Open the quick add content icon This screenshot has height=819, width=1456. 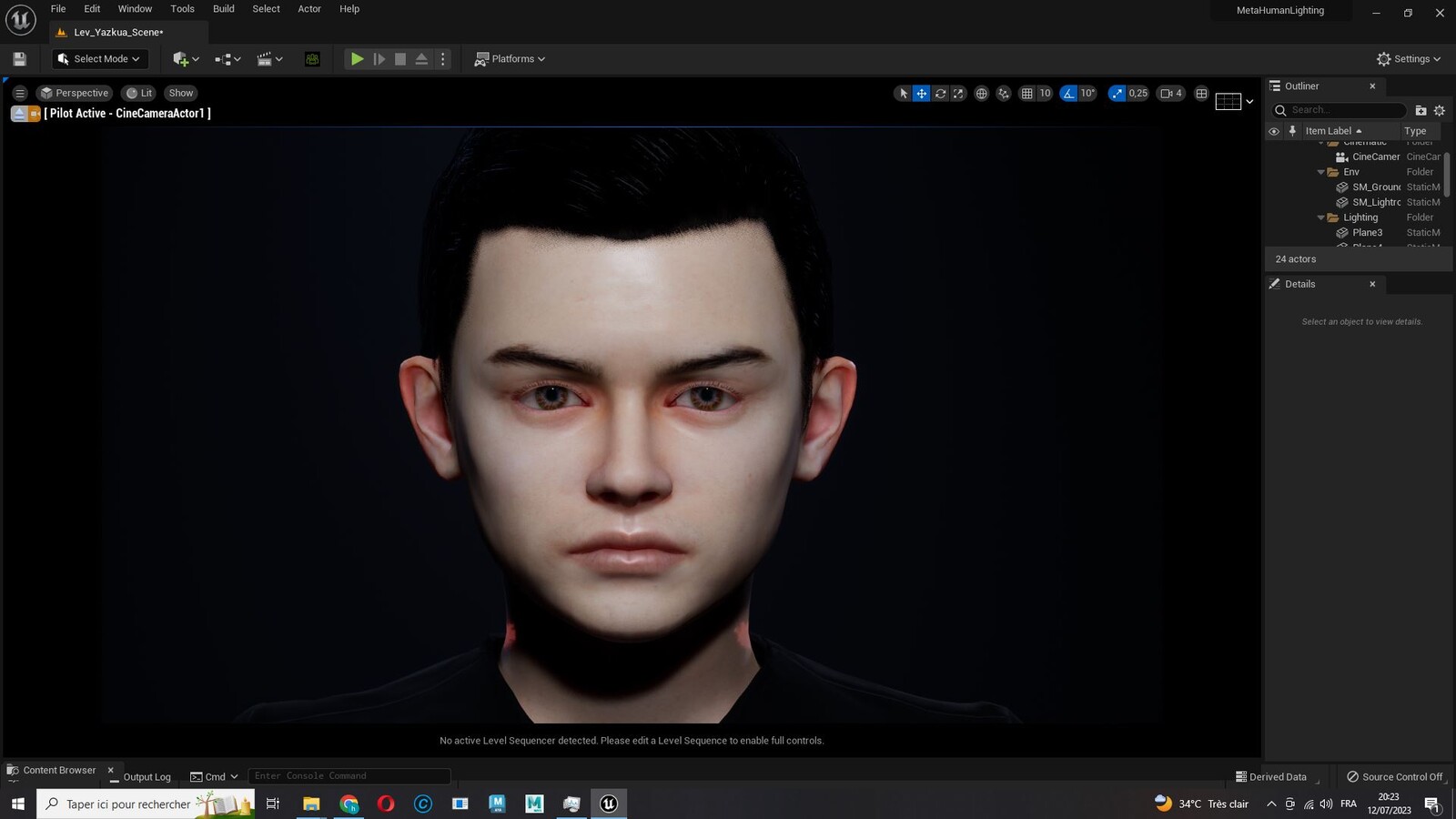tap(186, 59)
